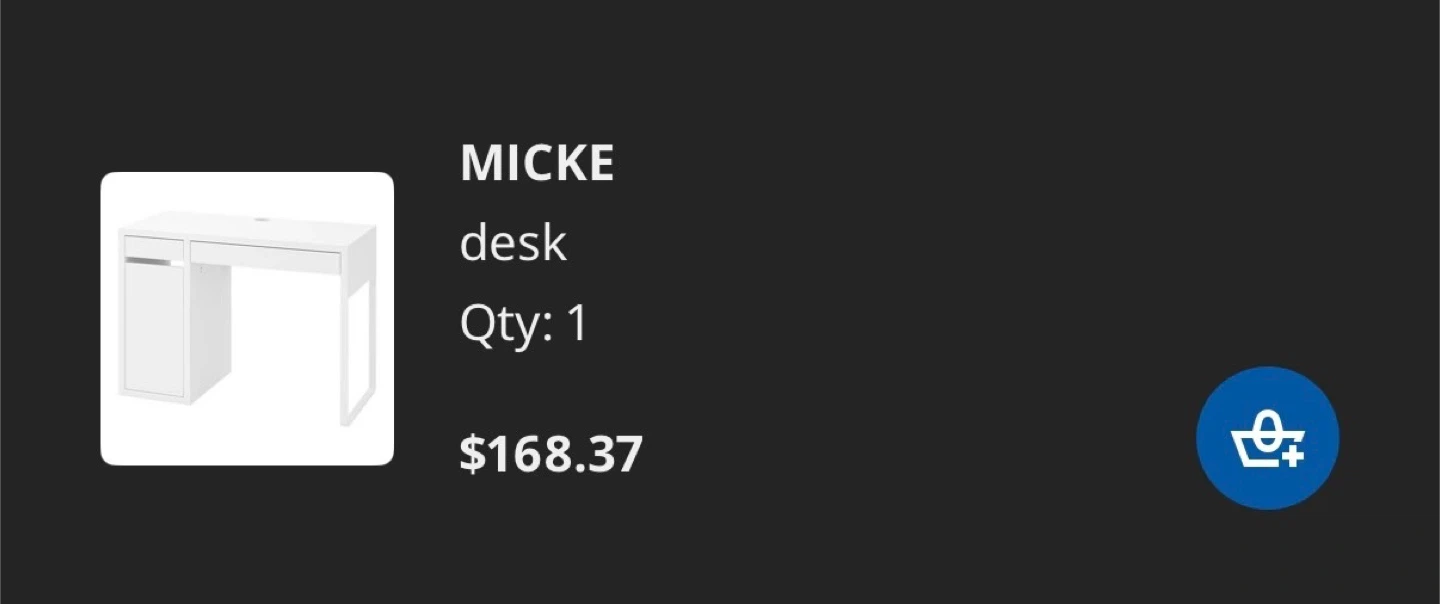
Task: Select the blue shopping bag icon
Action: coord(1267,436)
